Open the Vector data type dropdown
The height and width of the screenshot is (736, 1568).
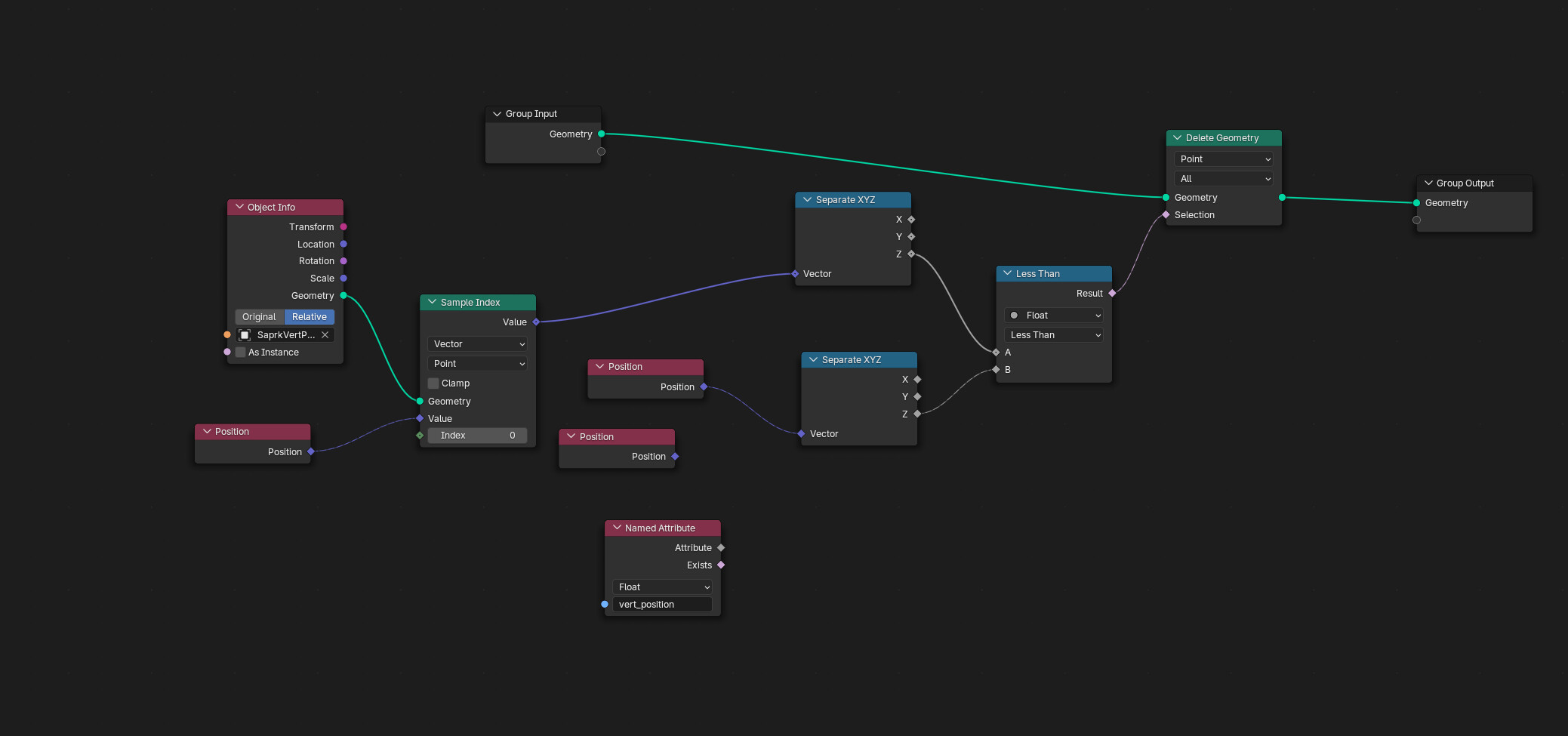click(x=478, y=344)
